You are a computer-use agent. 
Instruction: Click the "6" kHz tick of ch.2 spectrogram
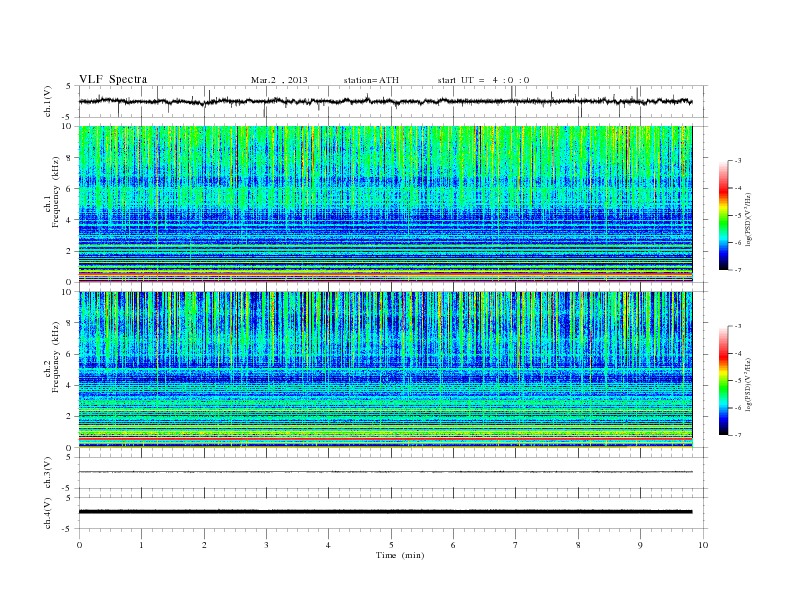69,354
